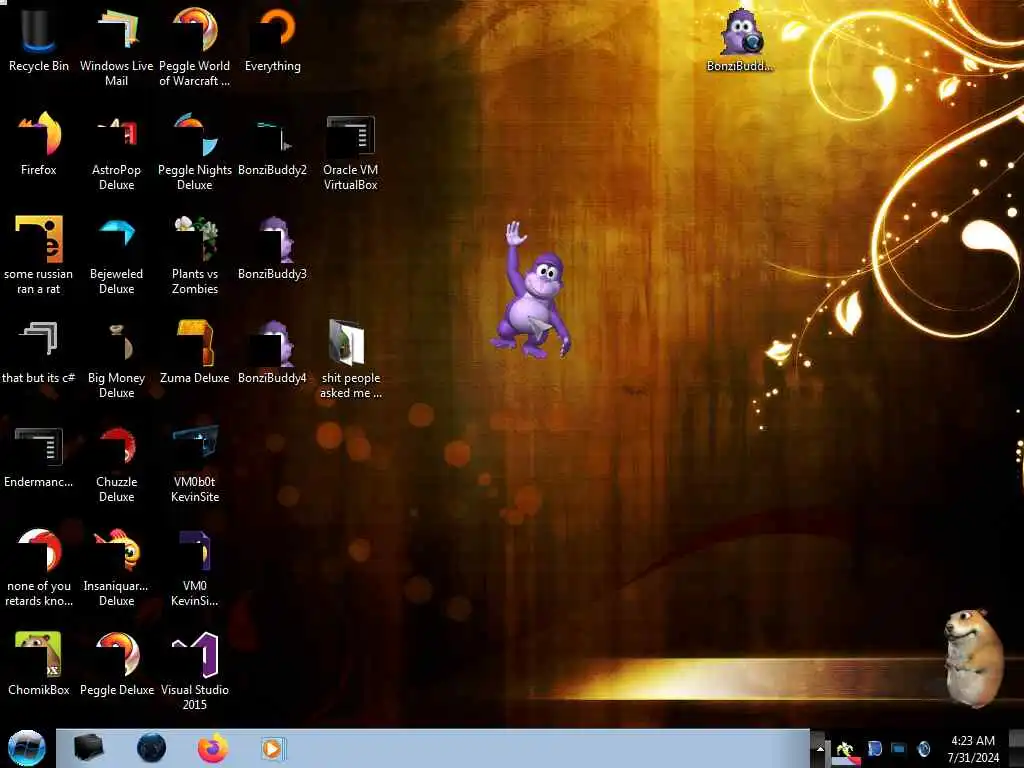The width and height of the screenshot is (1024, 768).
Task: Select 'that but its c#' icon
Action: (39, 351)
